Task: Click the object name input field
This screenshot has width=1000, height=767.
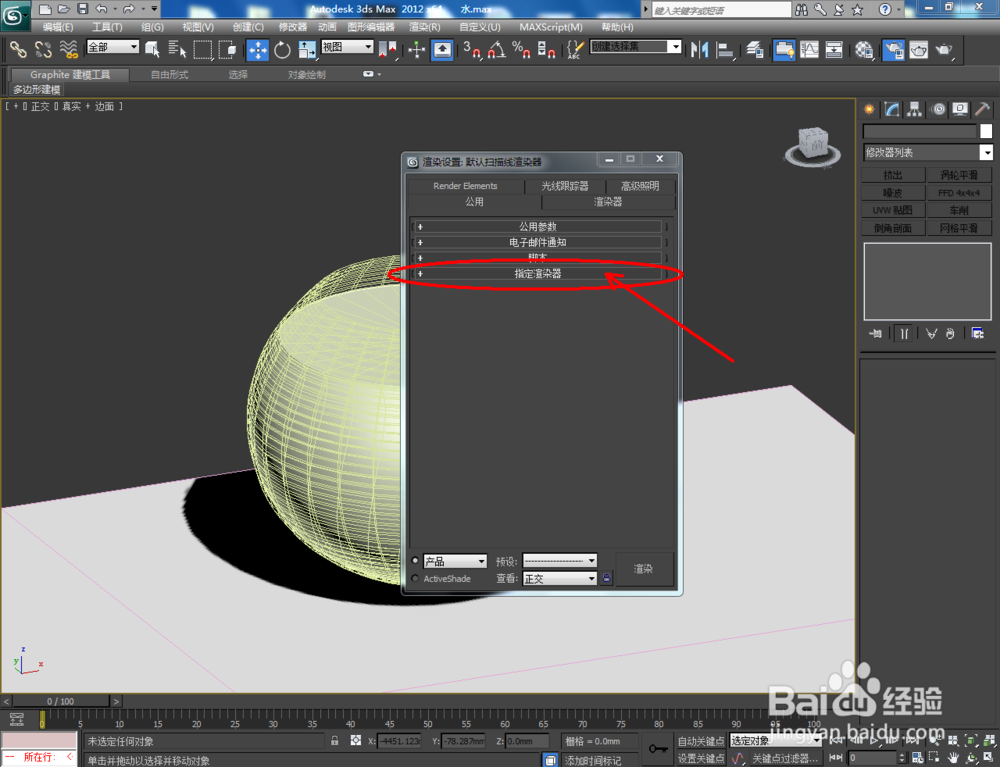Action: (x=920, y=131)
